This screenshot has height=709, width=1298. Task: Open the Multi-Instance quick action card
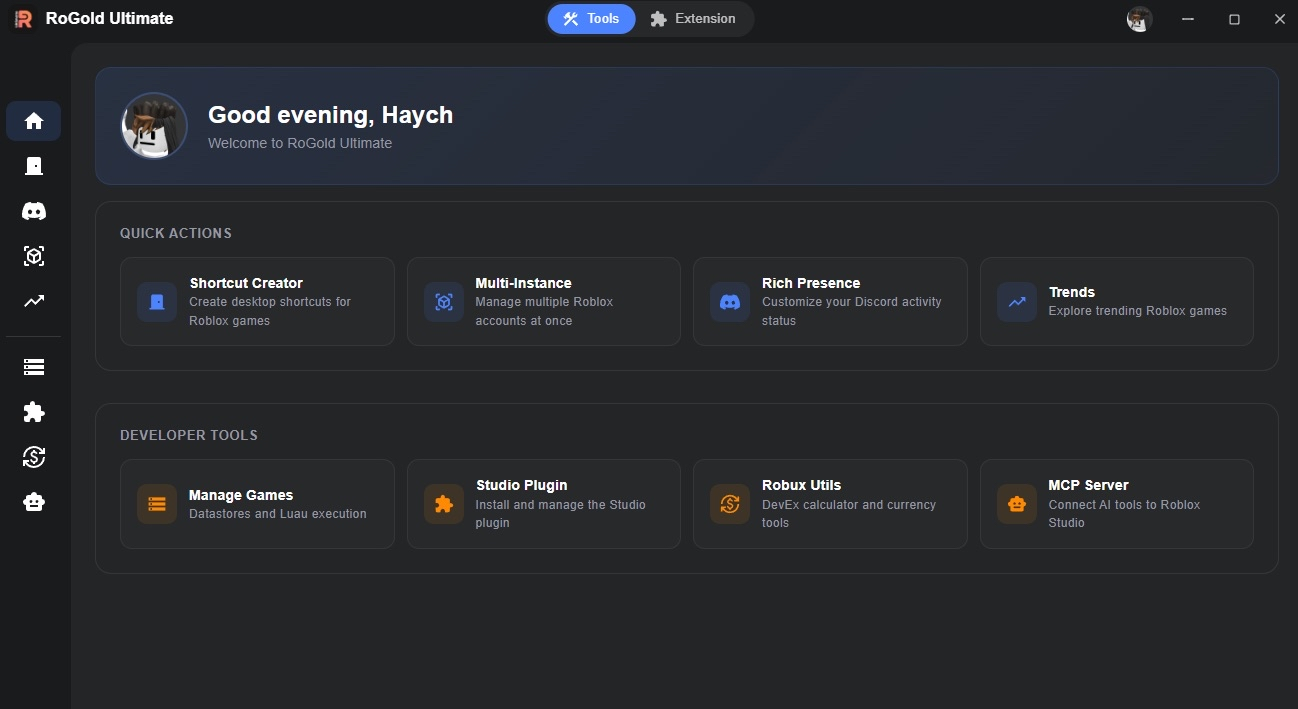pyautogui.click(x=543, y=302)
